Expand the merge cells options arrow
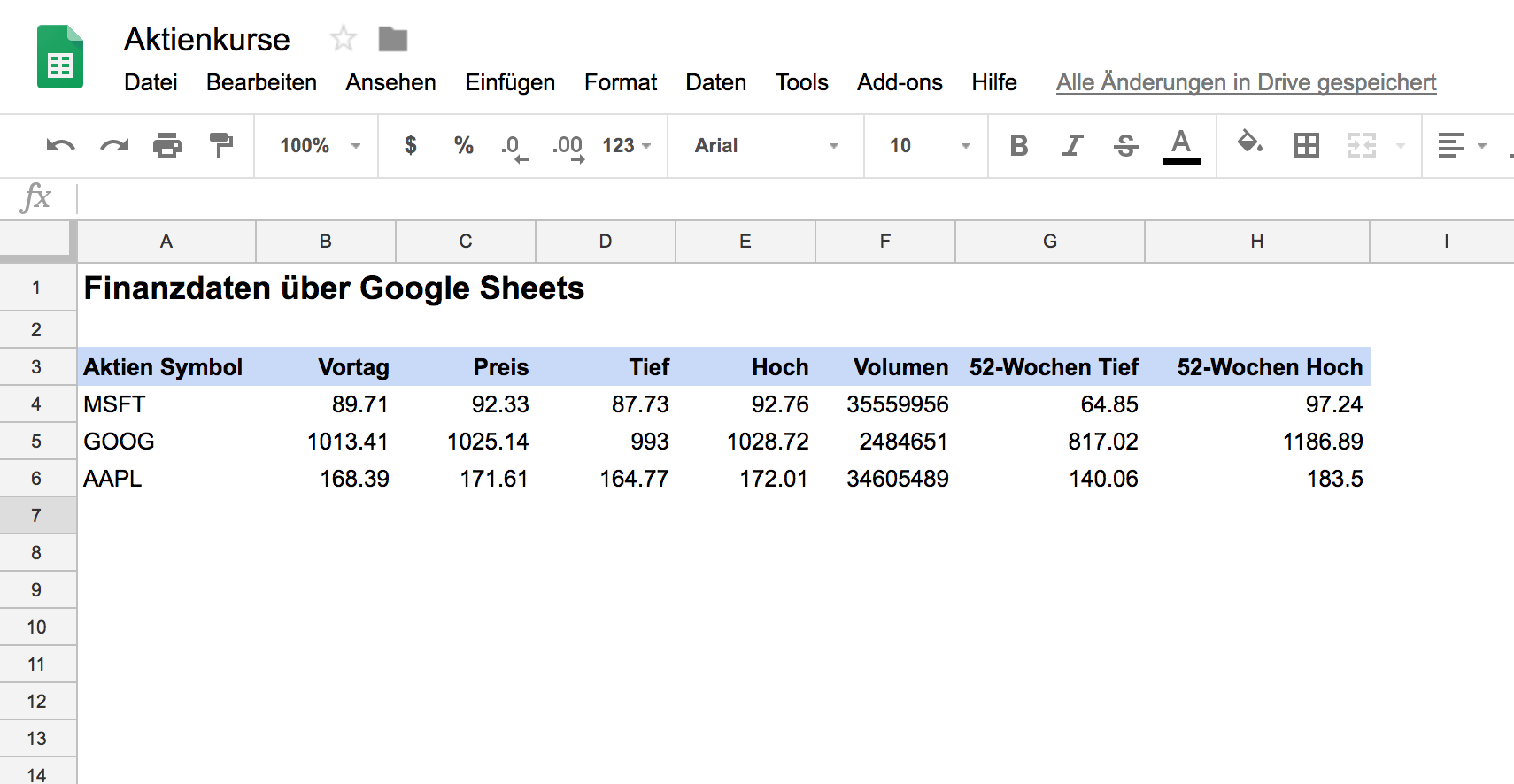The image size is (1514, 784). pos(1401,146)
